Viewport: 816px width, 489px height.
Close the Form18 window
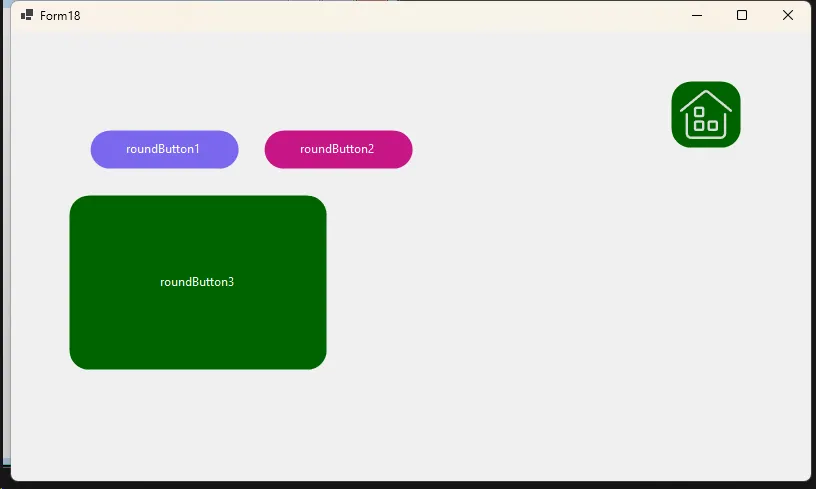coord(788,15)
